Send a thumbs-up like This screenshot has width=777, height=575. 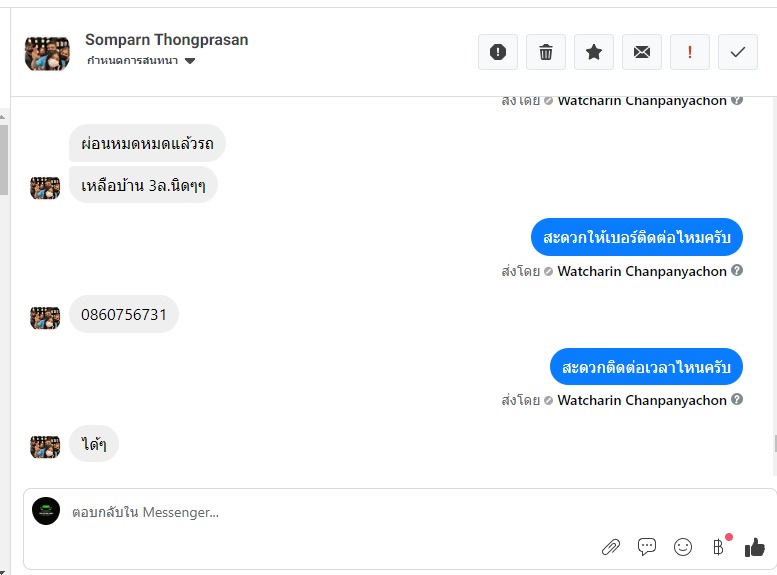point(755,547)
